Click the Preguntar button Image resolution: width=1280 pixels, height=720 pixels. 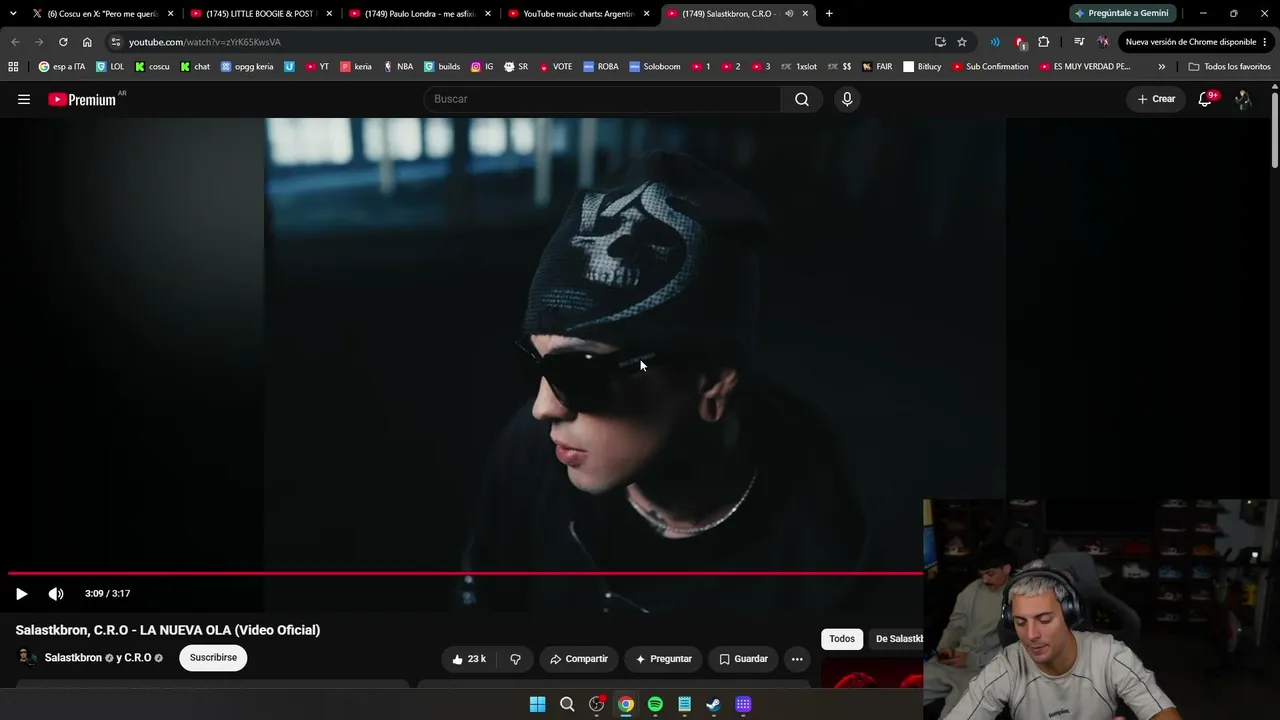click(x=663, y=659)
